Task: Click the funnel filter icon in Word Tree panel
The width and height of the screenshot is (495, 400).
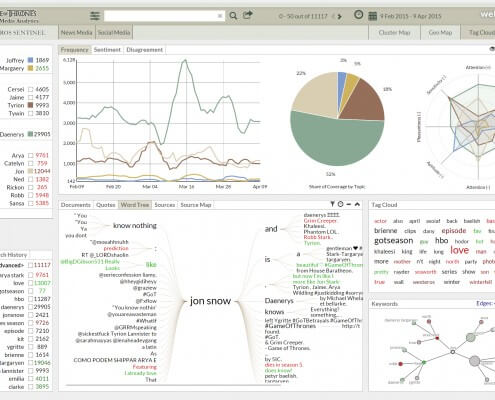Action: [x=332, y=204]
